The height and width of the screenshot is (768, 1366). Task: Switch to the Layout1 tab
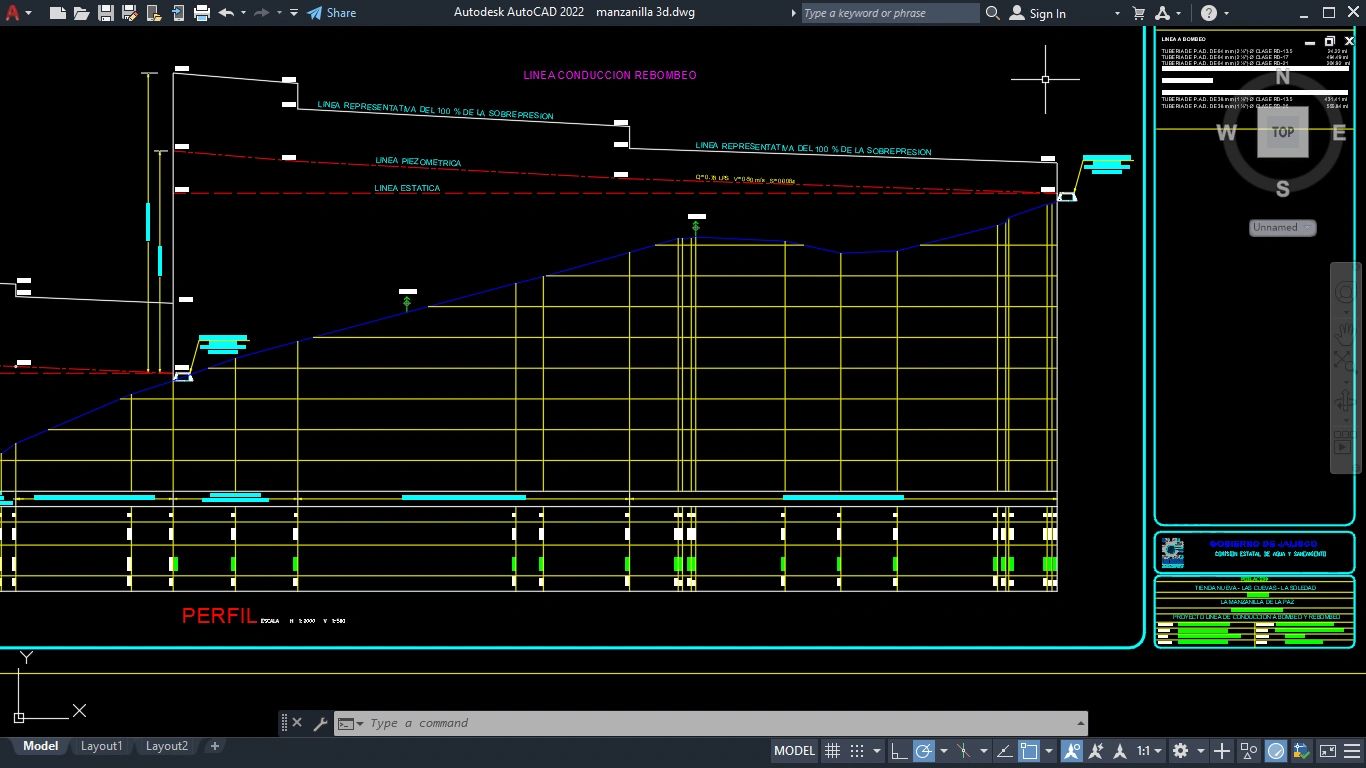point(101,746)
